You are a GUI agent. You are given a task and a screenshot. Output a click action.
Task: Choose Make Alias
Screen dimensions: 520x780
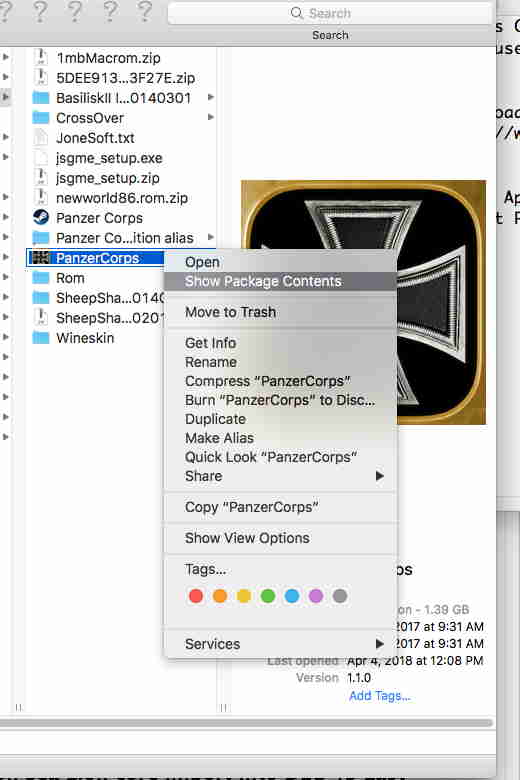point(280,438)
